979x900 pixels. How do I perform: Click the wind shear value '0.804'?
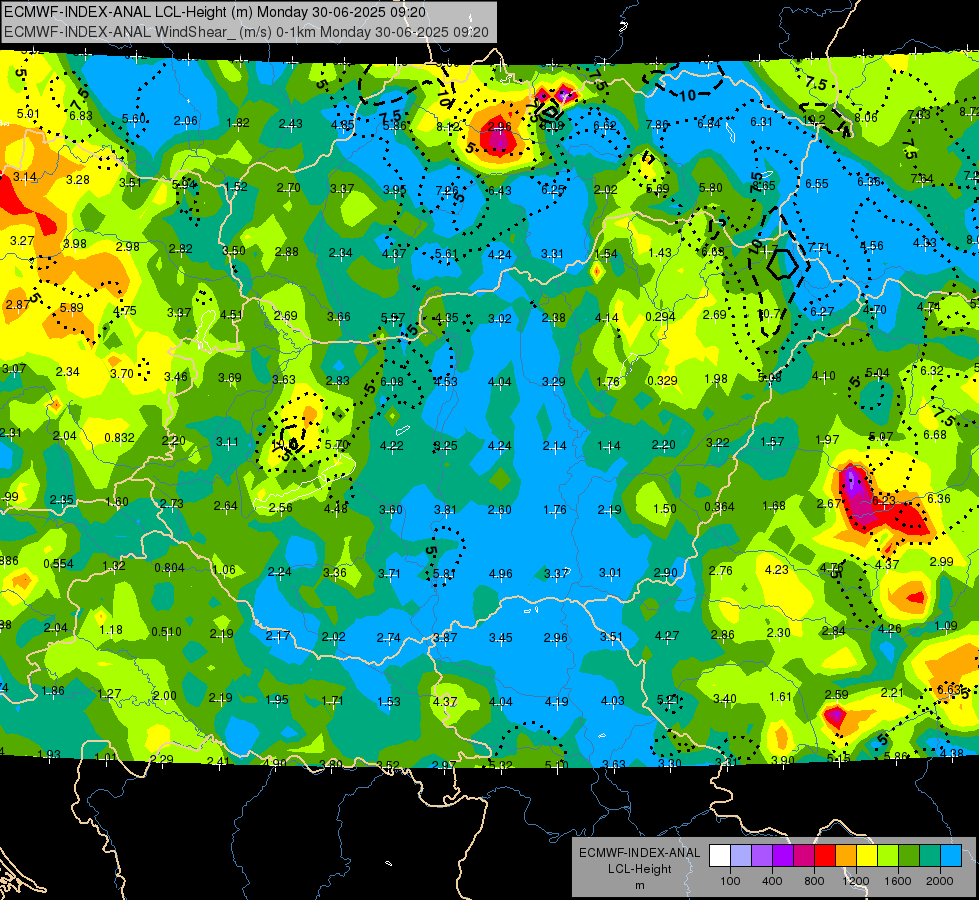tap(169, 567)
